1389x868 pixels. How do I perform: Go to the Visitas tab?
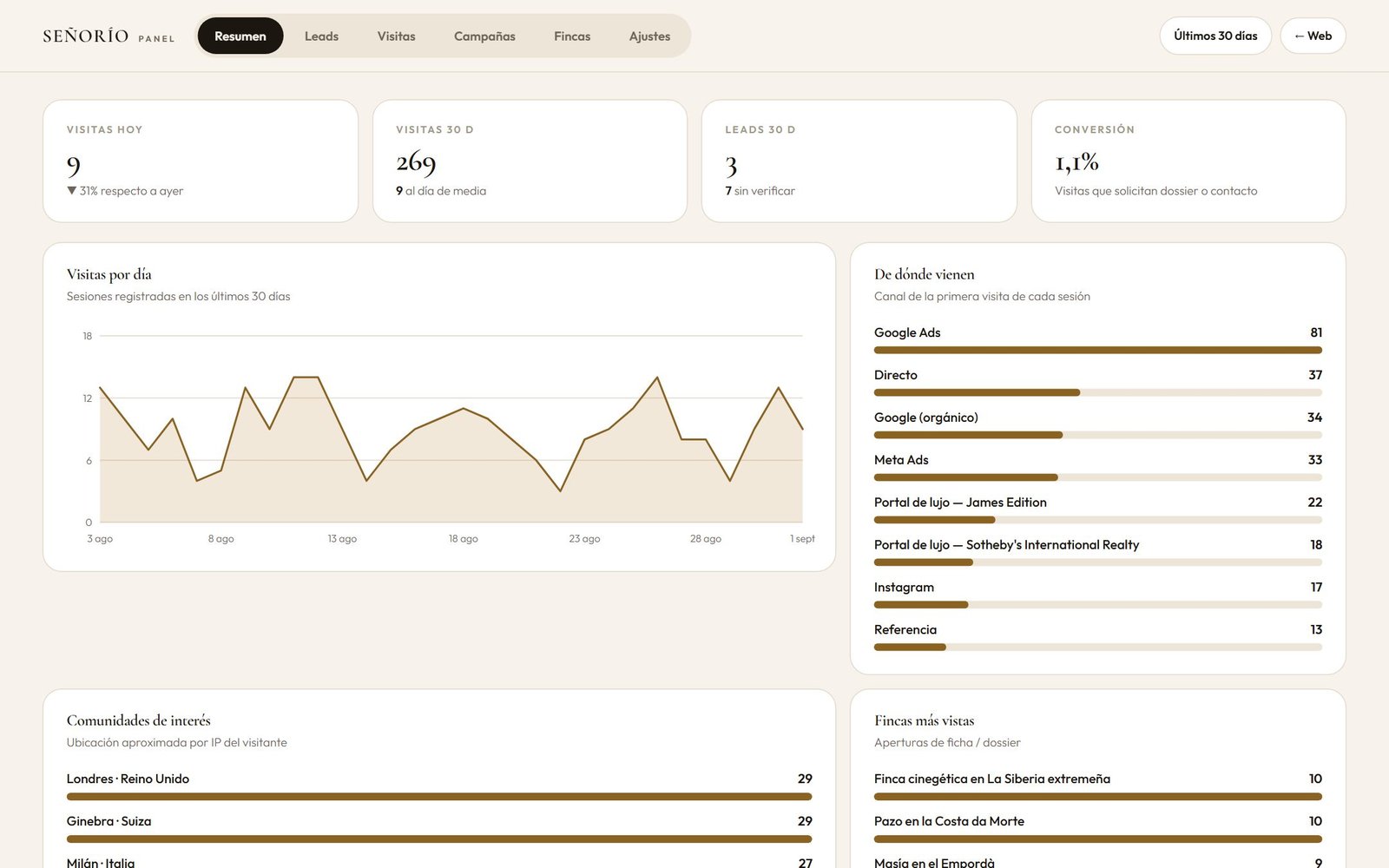click(396, 36)
